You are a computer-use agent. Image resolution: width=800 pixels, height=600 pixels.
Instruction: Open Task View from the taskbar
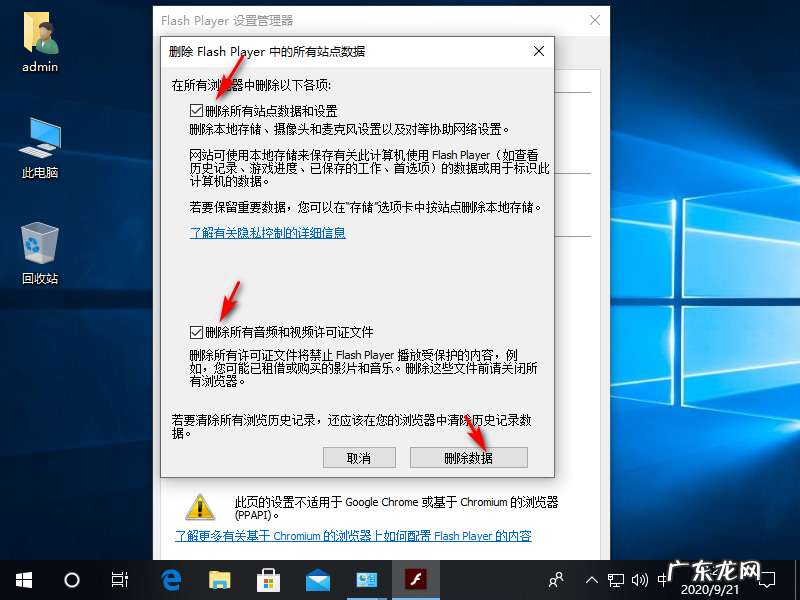pyautogui.click(x=119, y=580)
